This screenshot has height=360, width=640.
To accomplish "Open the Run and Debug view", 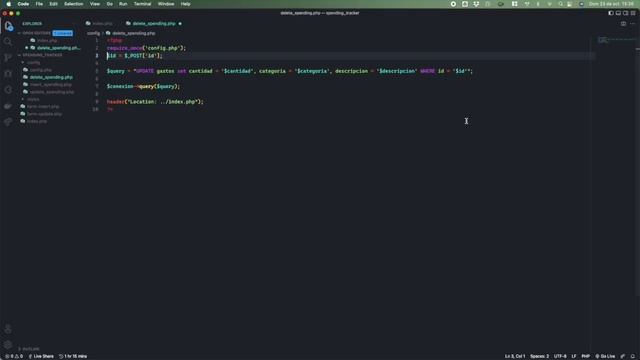I will pyautogui.click(x=8, y=74).
